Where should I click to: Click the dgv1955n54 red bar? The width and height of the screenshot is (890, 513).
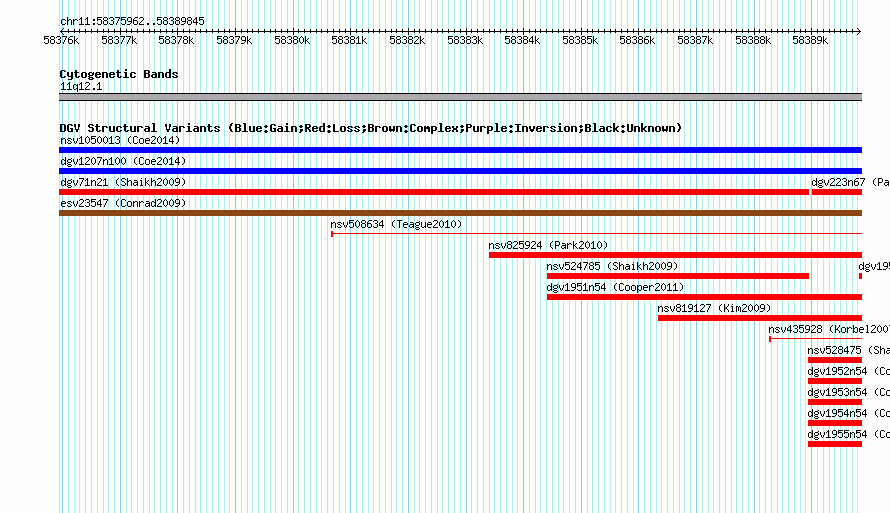835,444
